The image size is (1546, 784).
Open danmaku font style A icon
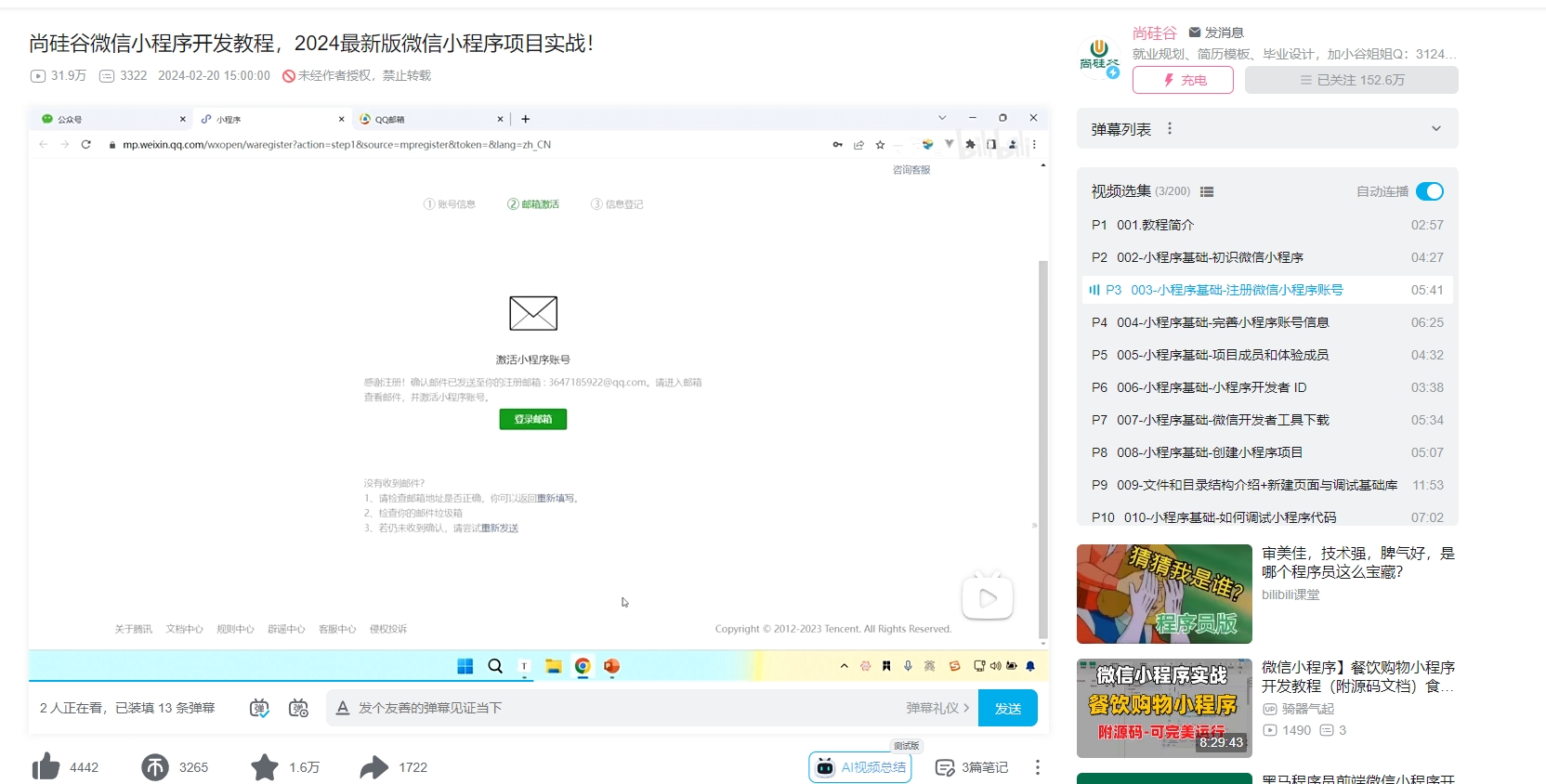coord(343,708)
